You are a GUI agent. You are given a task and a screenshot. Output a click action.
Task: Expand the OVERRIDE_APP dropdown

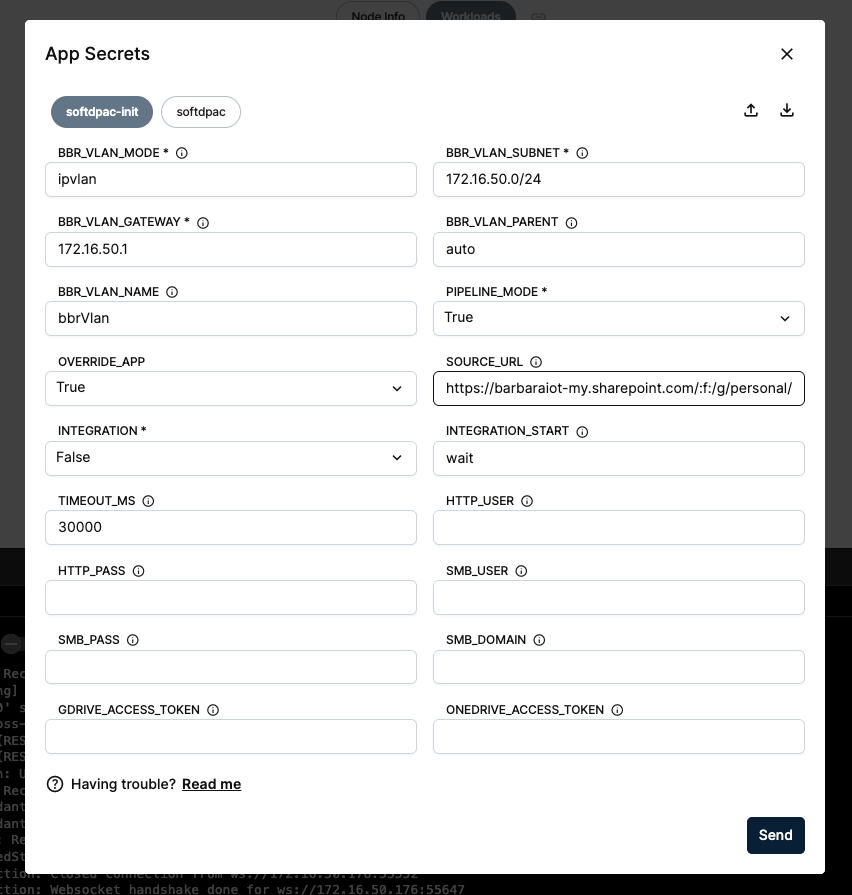231,389
